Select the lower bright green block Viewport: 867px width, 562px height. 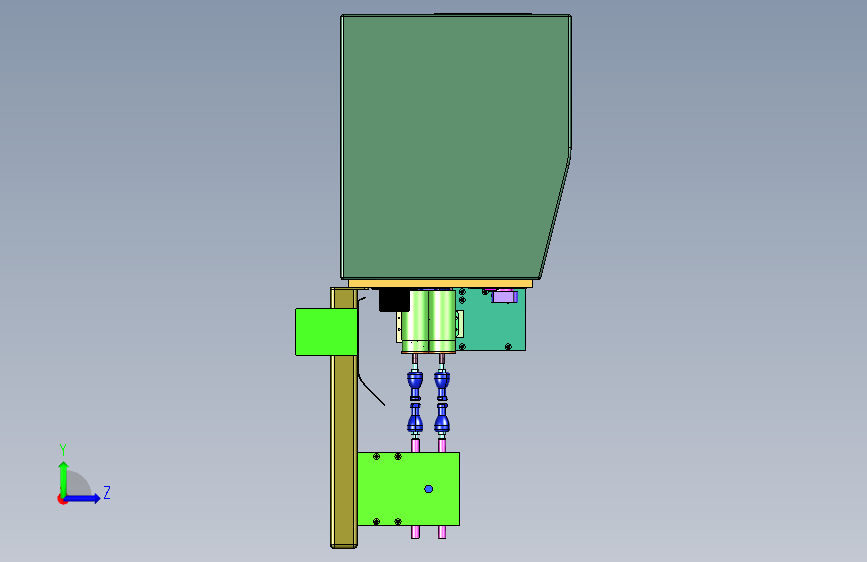point(408,489)
